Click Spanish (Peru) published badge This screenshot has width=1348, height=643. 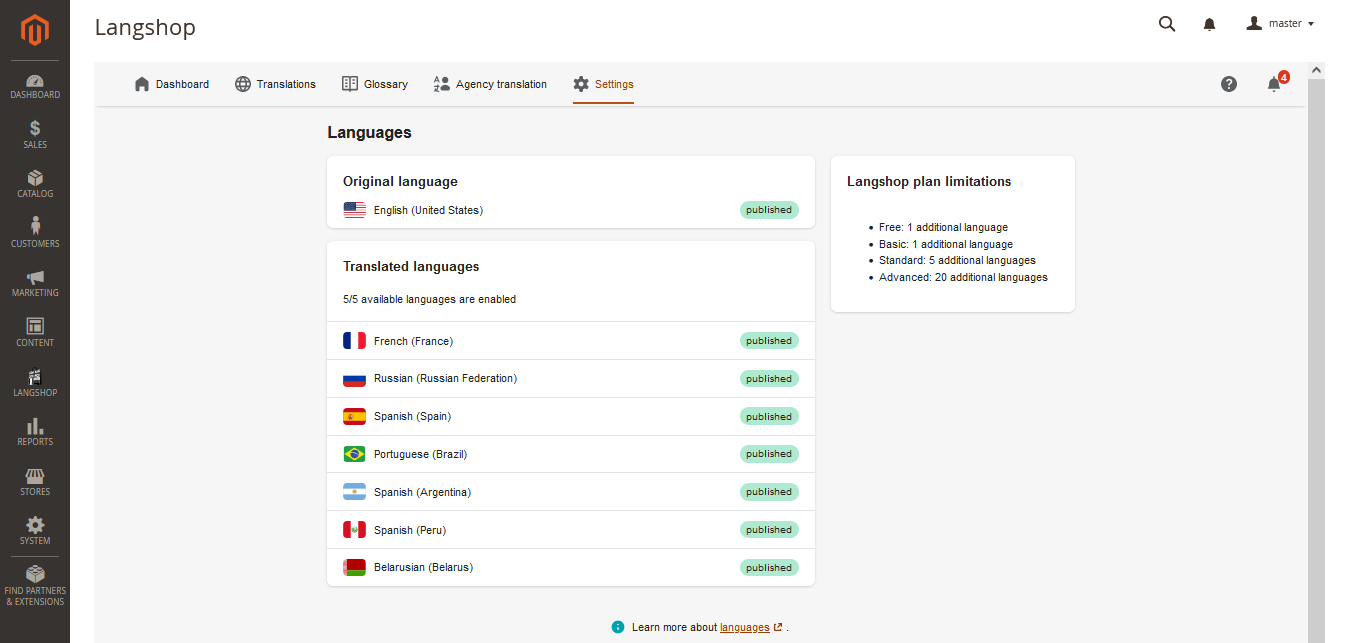tap(769, 530)
